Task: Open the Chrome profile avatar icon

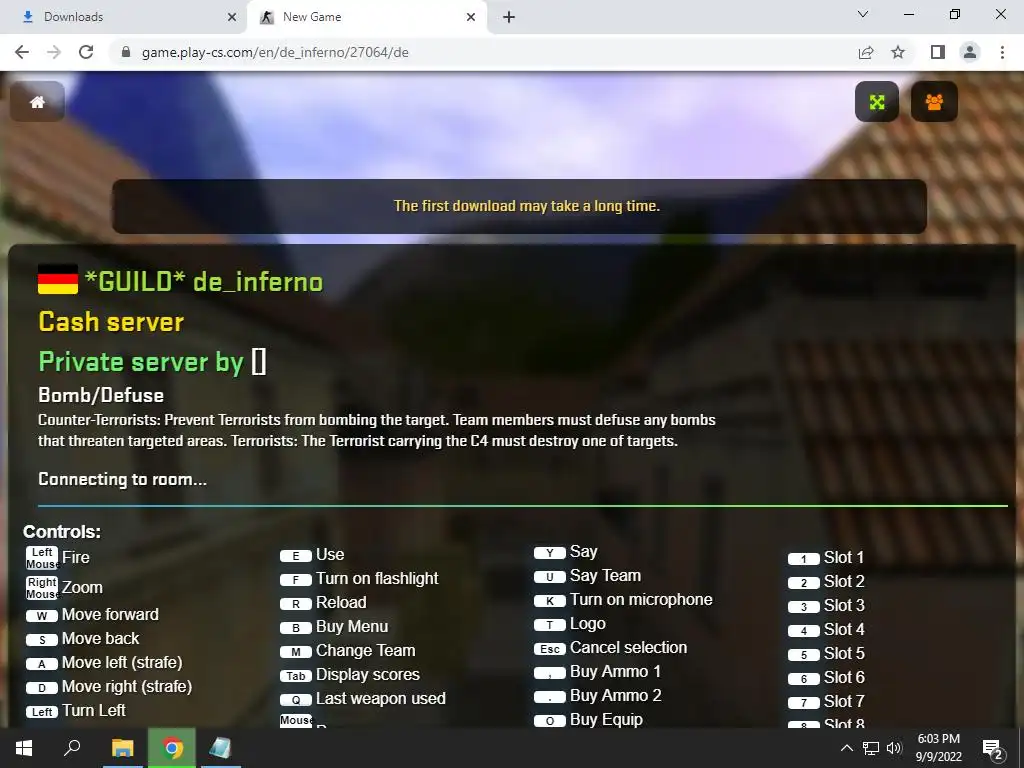Action: 970,52
